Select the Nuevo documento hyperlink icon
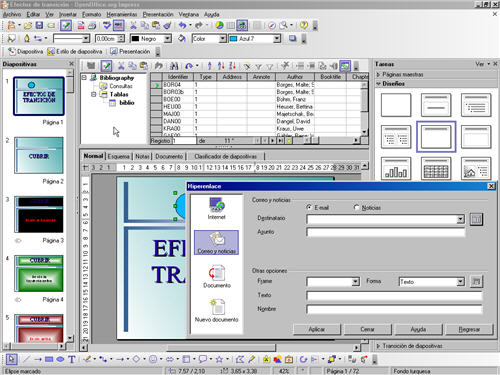The width and height of the screenshot is (500, 375). click(217, 311)
